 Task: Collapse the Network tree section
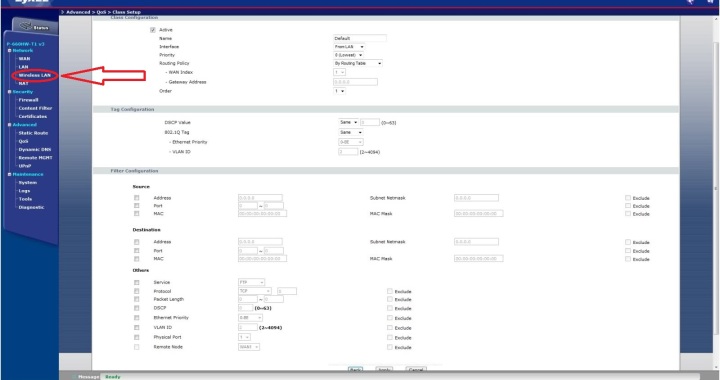click(9, 50)
